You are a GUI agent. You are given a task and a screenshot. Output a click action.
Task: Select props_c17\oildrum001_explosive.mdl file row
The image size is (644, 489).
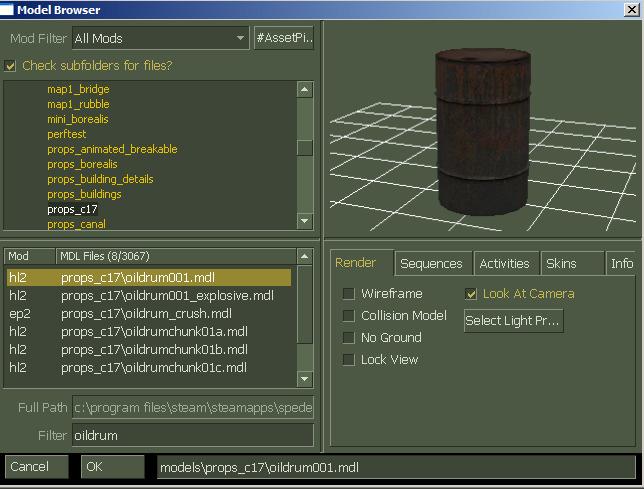pos(149,296)
